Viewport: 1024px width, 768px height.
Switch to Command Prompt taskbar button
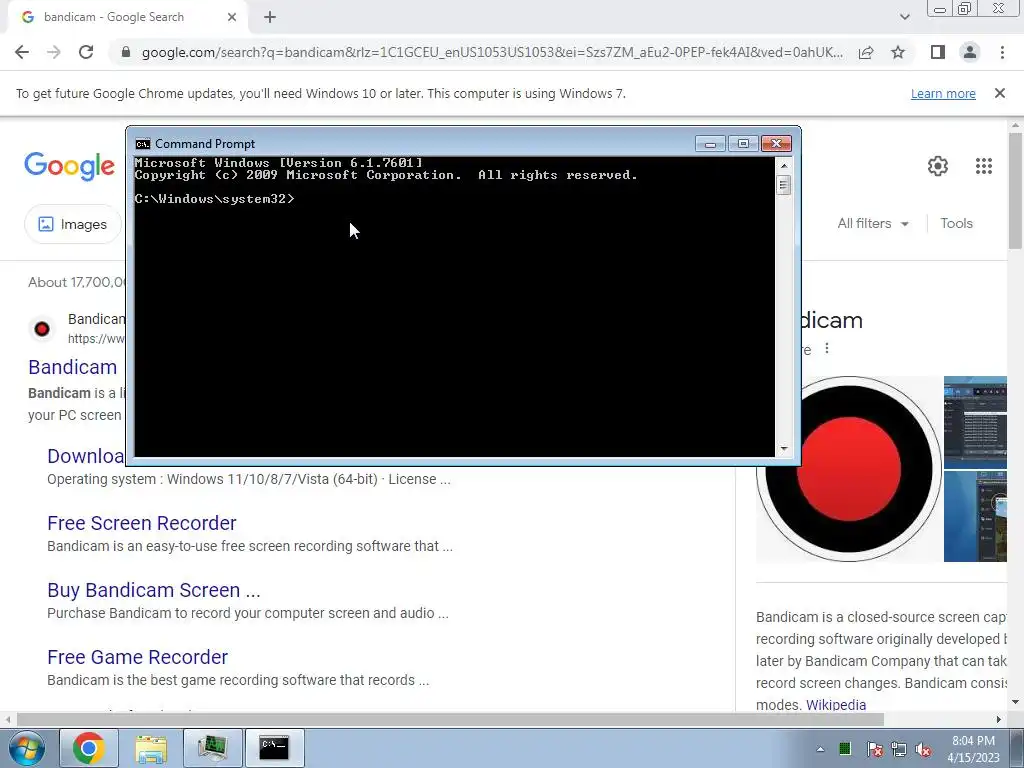(x=274, y=748)
